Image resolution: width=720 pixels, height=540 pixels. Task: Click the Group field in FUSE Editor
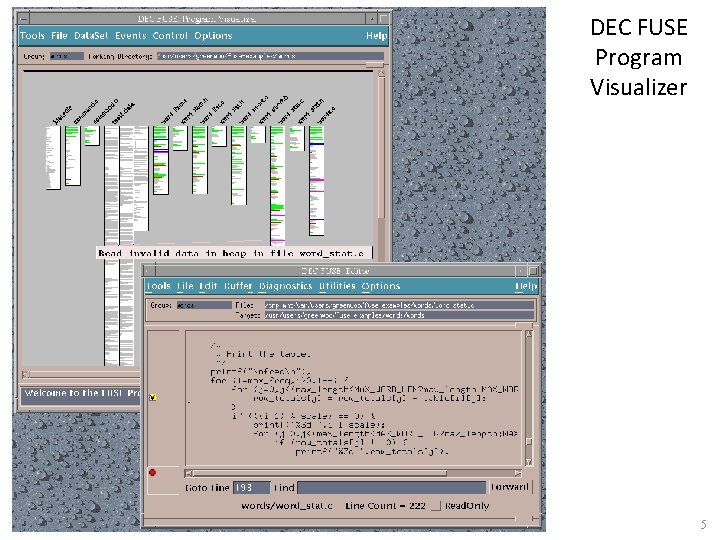pyautogui.click(x=204, y=305)
